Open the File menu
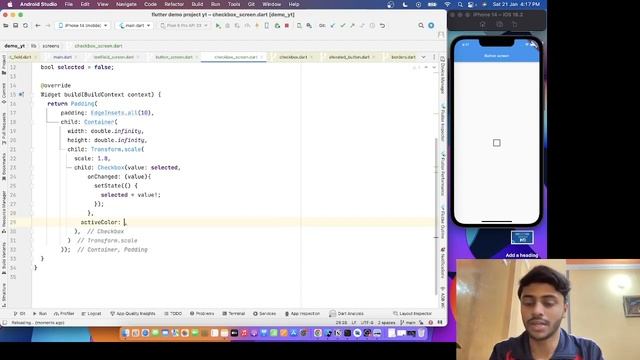Viewport: 640px width, 360px height. coord(69,4)
